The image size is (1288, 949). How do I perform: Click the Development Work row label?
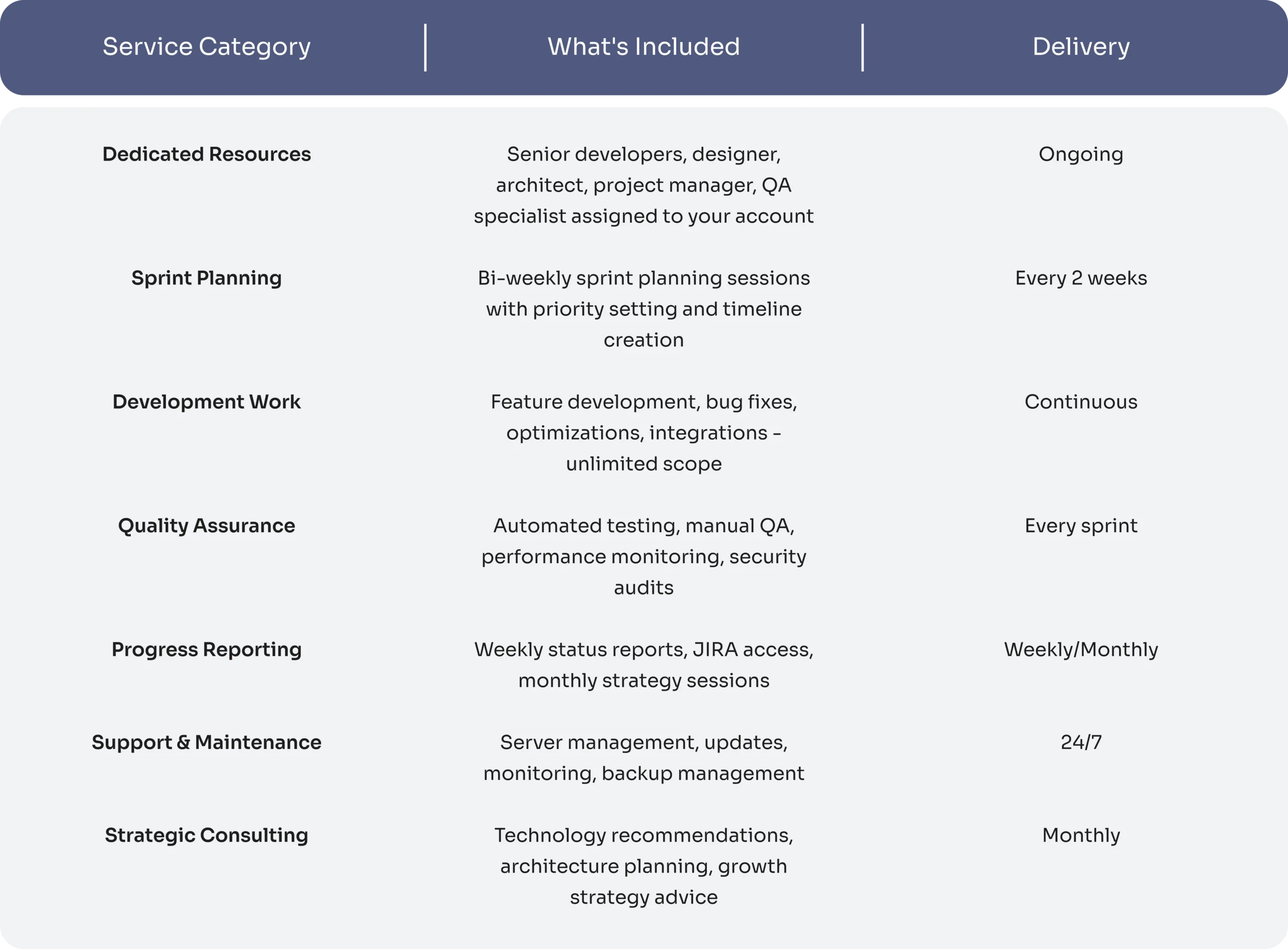(206, 401)
